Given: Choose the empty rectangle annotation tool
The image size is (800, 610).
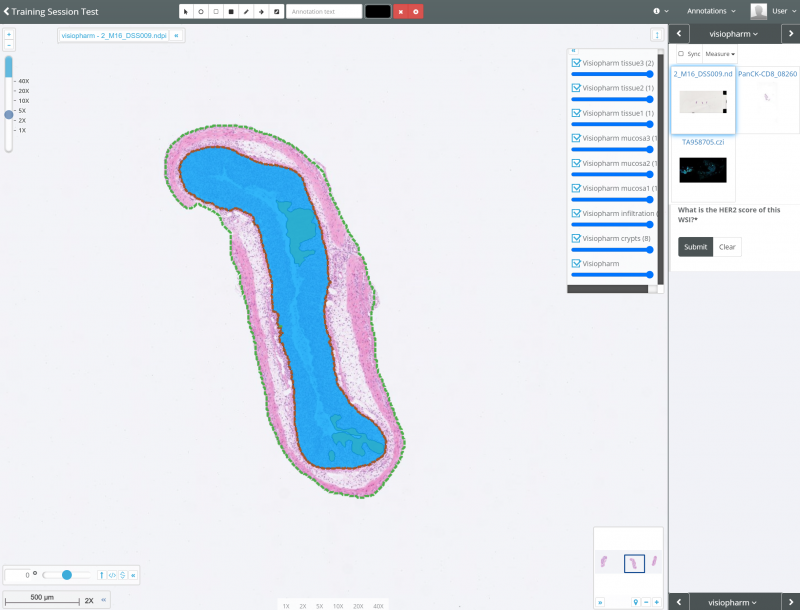Looking at the screenshot, I should coord(216,11).
